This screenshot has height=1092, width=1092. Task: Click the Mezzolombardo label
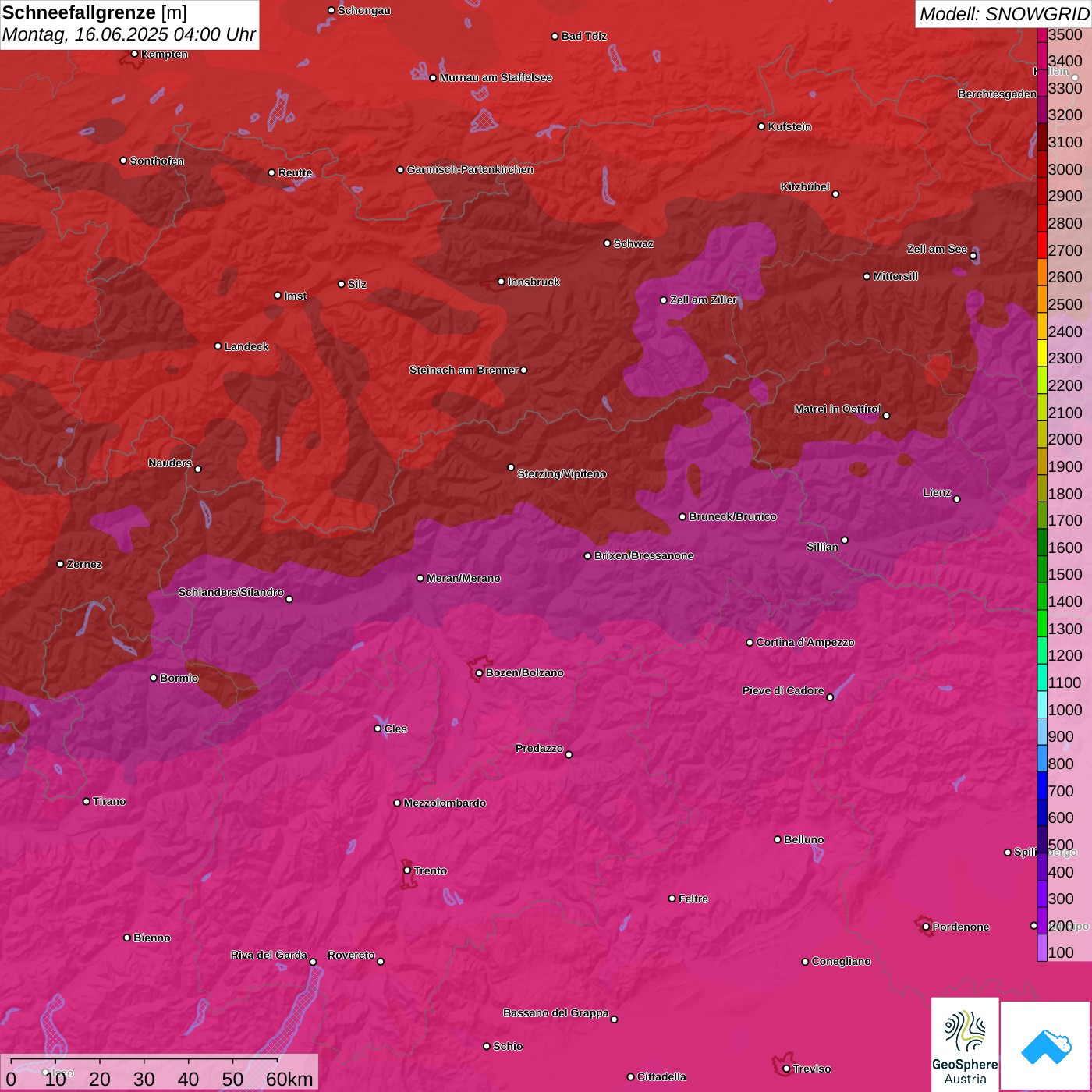445,803
